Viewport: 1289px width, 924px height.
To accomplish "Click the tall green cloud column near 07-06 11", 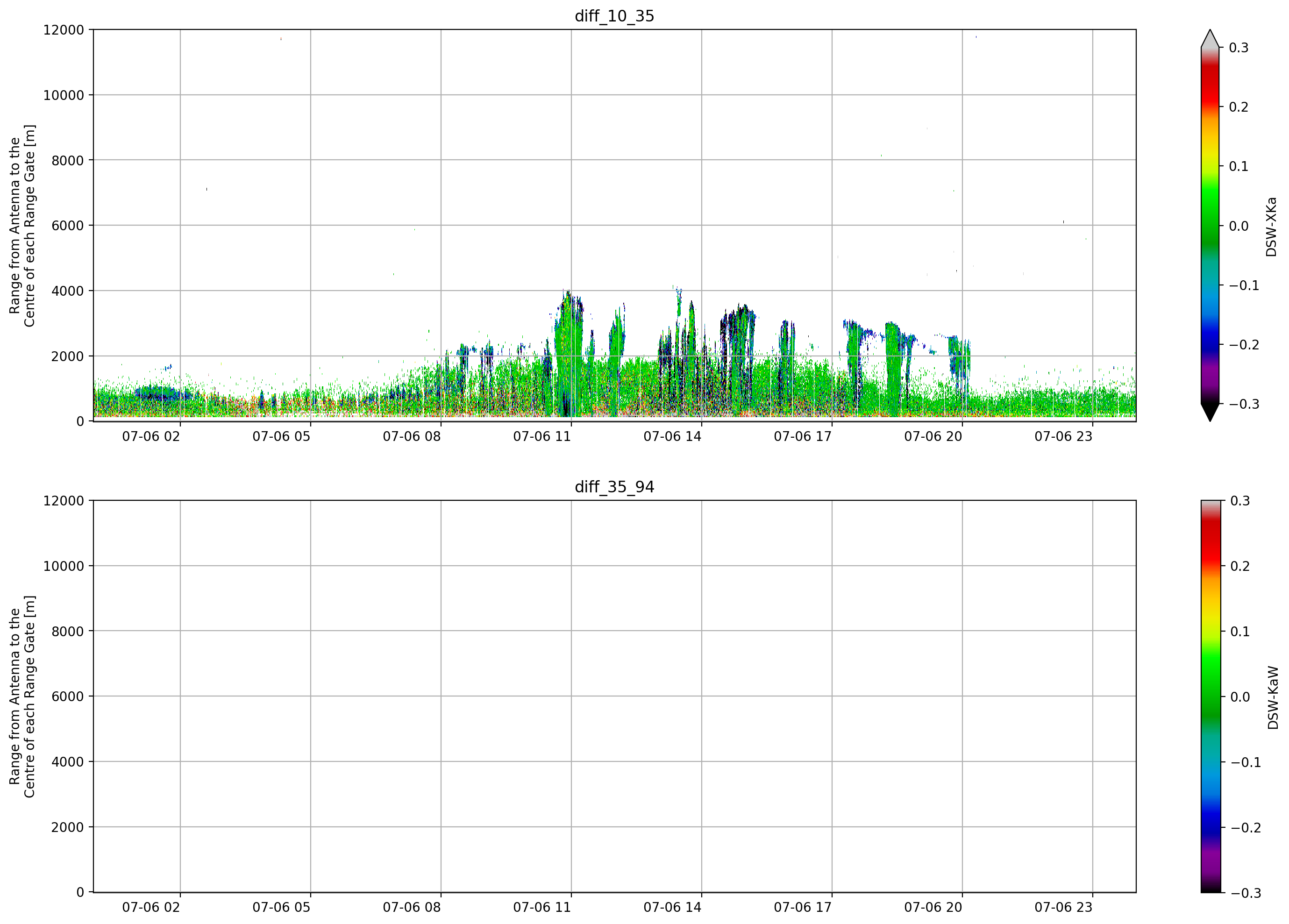I will tap(569, 352).
